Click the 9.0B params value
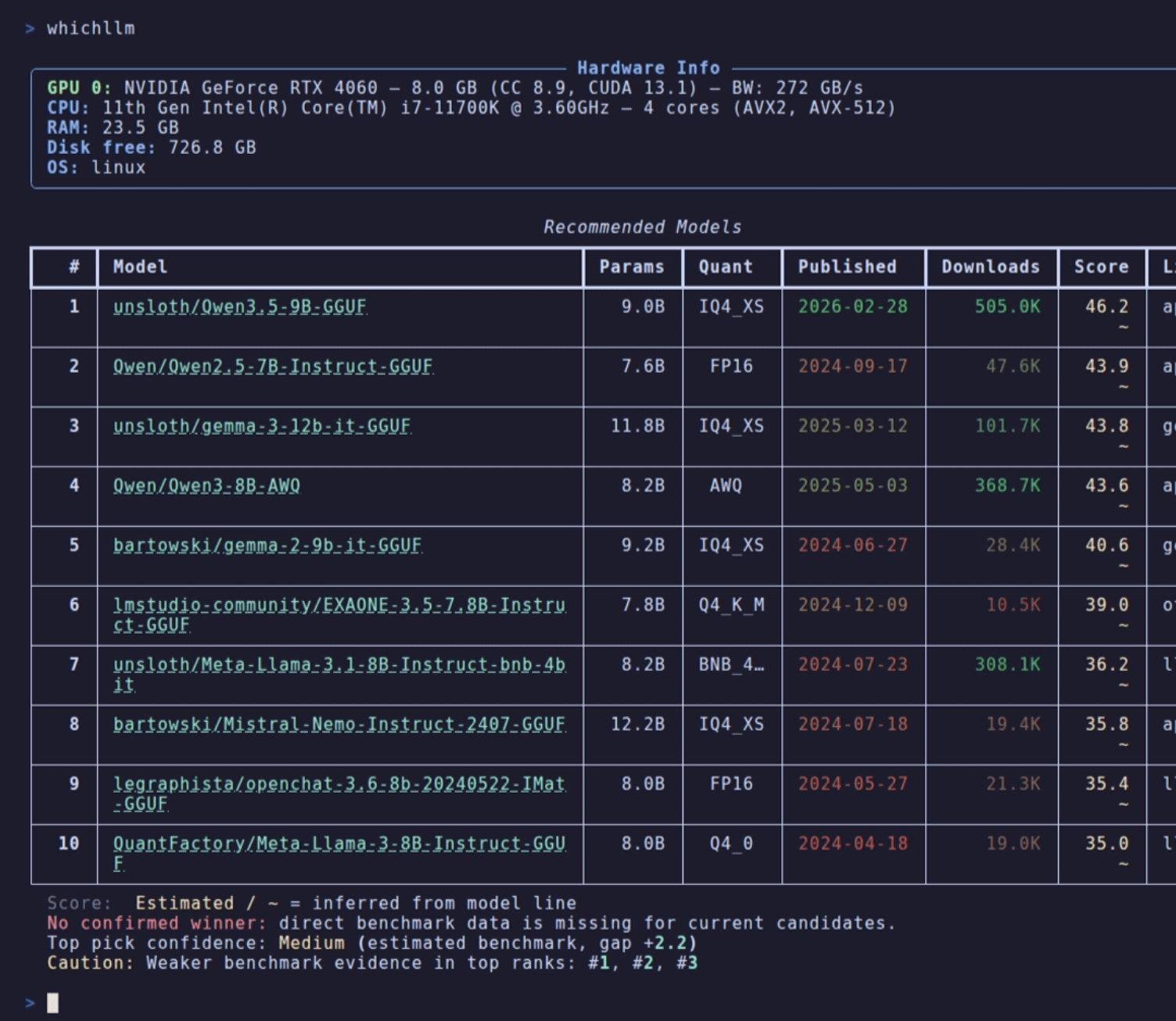Viewport: 1176px width, 1021px height. click(x=643, y=306)
